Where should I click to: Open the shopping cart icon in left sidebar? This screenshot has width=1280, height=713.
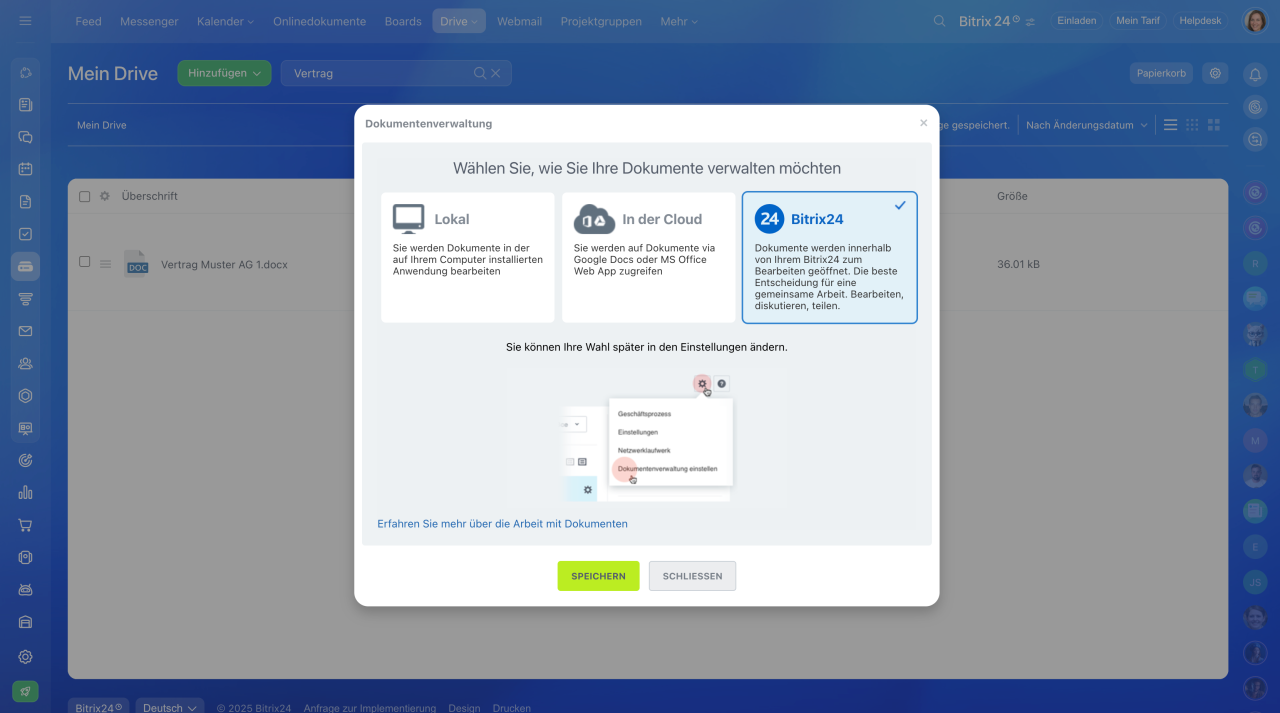click(x=26, y=525)
